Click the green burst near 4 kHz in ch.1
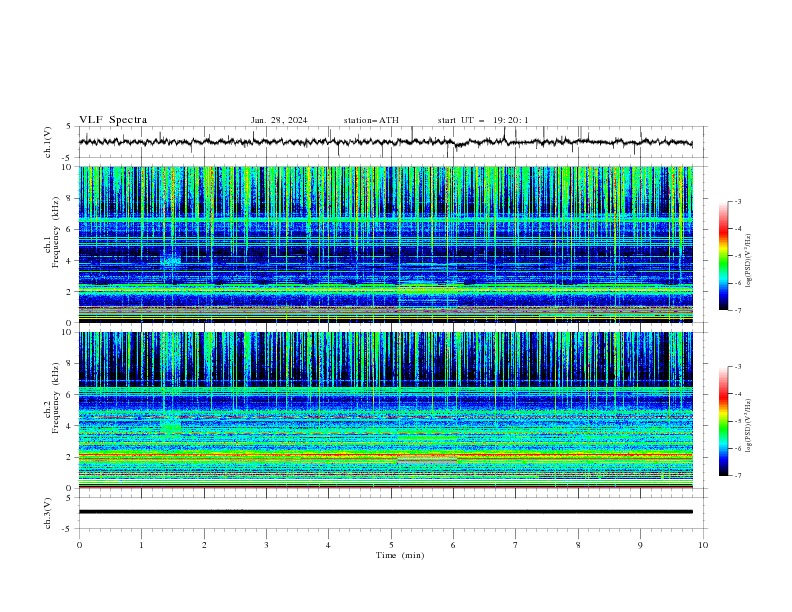 tap(171, 261)
